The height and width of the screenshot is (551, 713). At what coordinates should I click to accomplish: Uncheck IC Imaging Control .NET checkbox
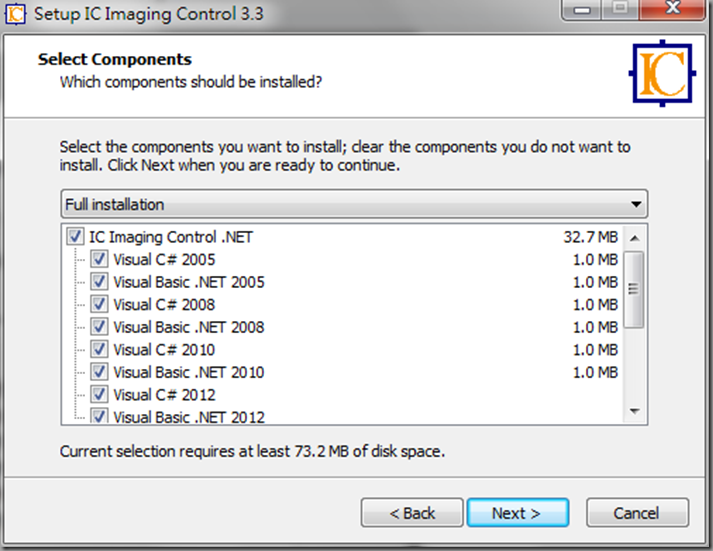(x=75, y=237)
